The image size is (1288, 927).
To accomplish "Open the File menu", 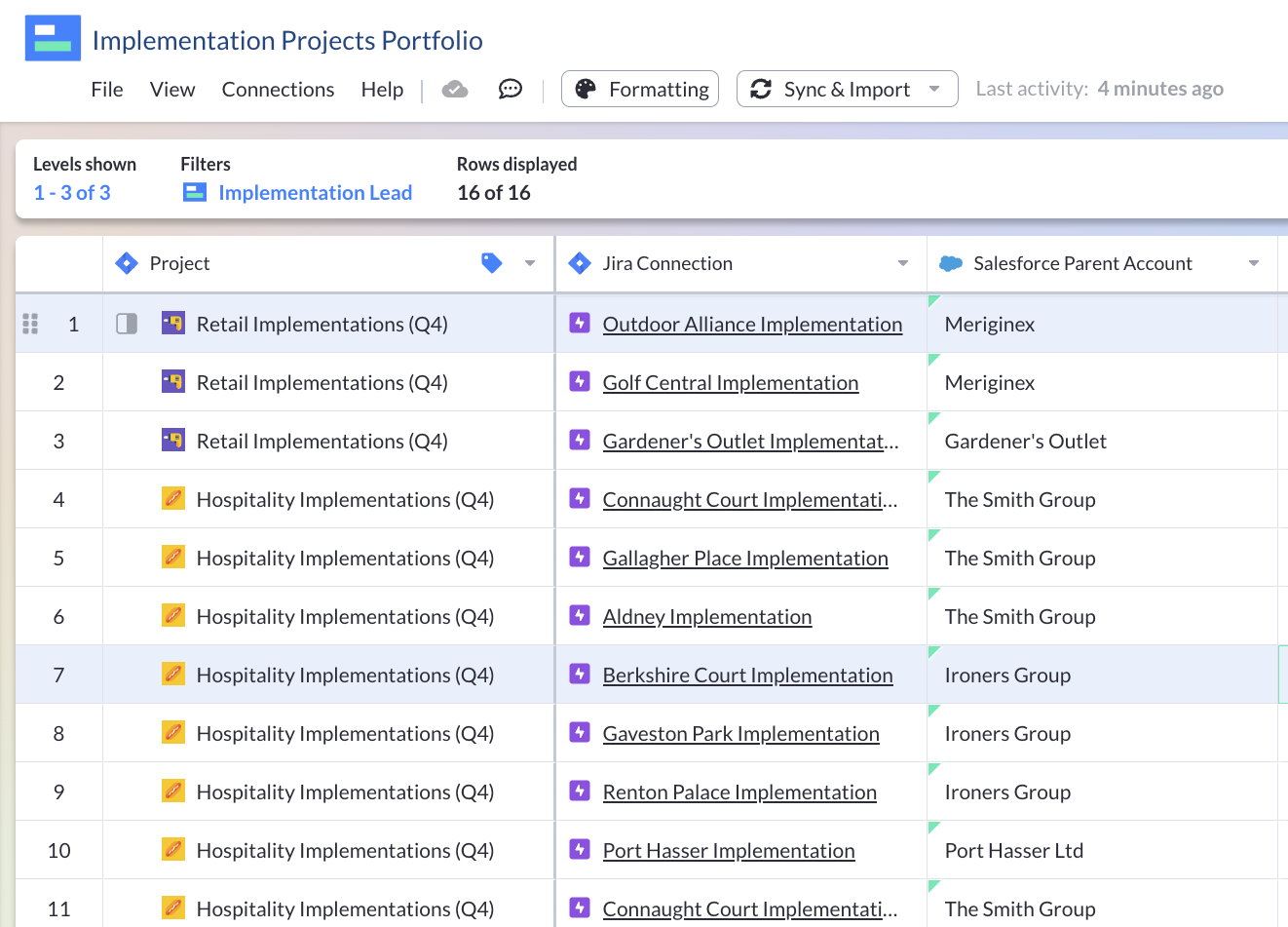I will click(x=106, y=89).
